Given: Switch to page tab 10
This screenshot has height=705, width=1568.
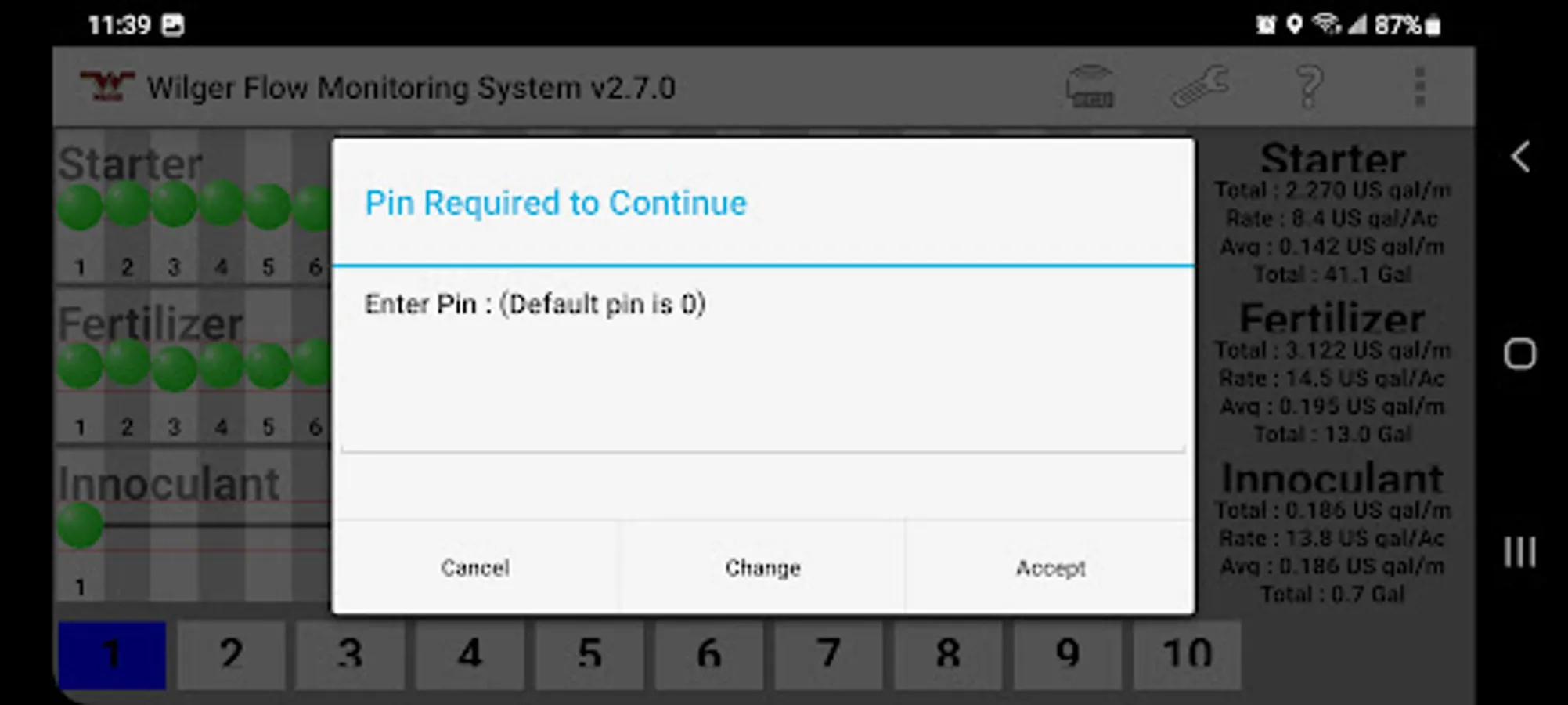Looking at the screenshot, I should tap(1187, 655).
